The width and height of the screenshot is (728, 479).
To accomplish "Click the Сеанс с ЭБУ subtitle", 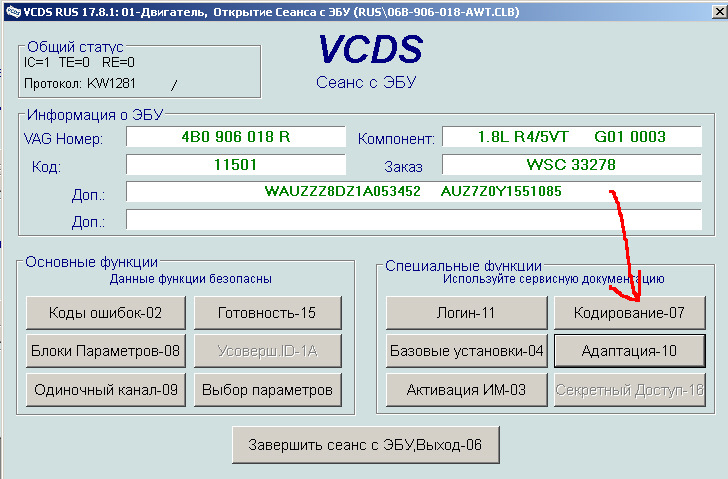I will (366, 83).
